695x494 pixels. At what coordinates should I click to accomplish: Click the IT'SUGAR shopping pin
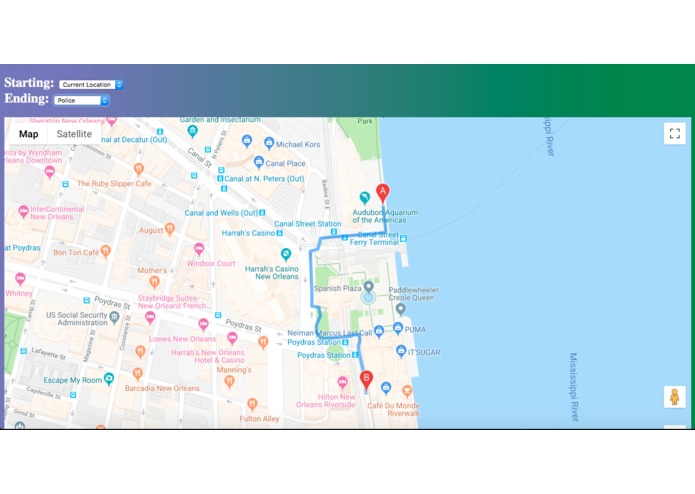(x=401, y=351)
